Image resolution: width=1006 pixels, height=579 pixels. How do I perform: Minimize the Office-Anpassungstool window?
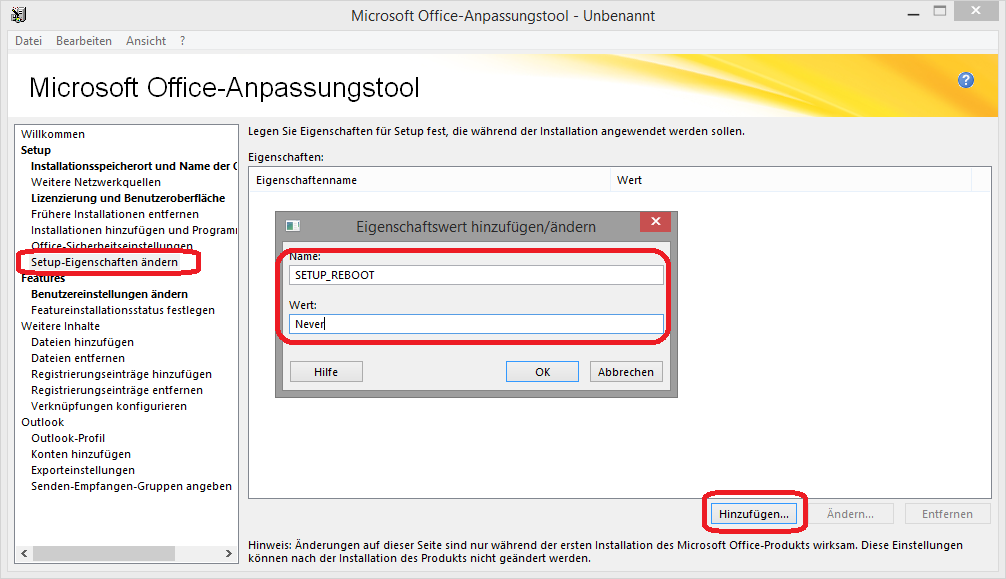coord(914,13)
